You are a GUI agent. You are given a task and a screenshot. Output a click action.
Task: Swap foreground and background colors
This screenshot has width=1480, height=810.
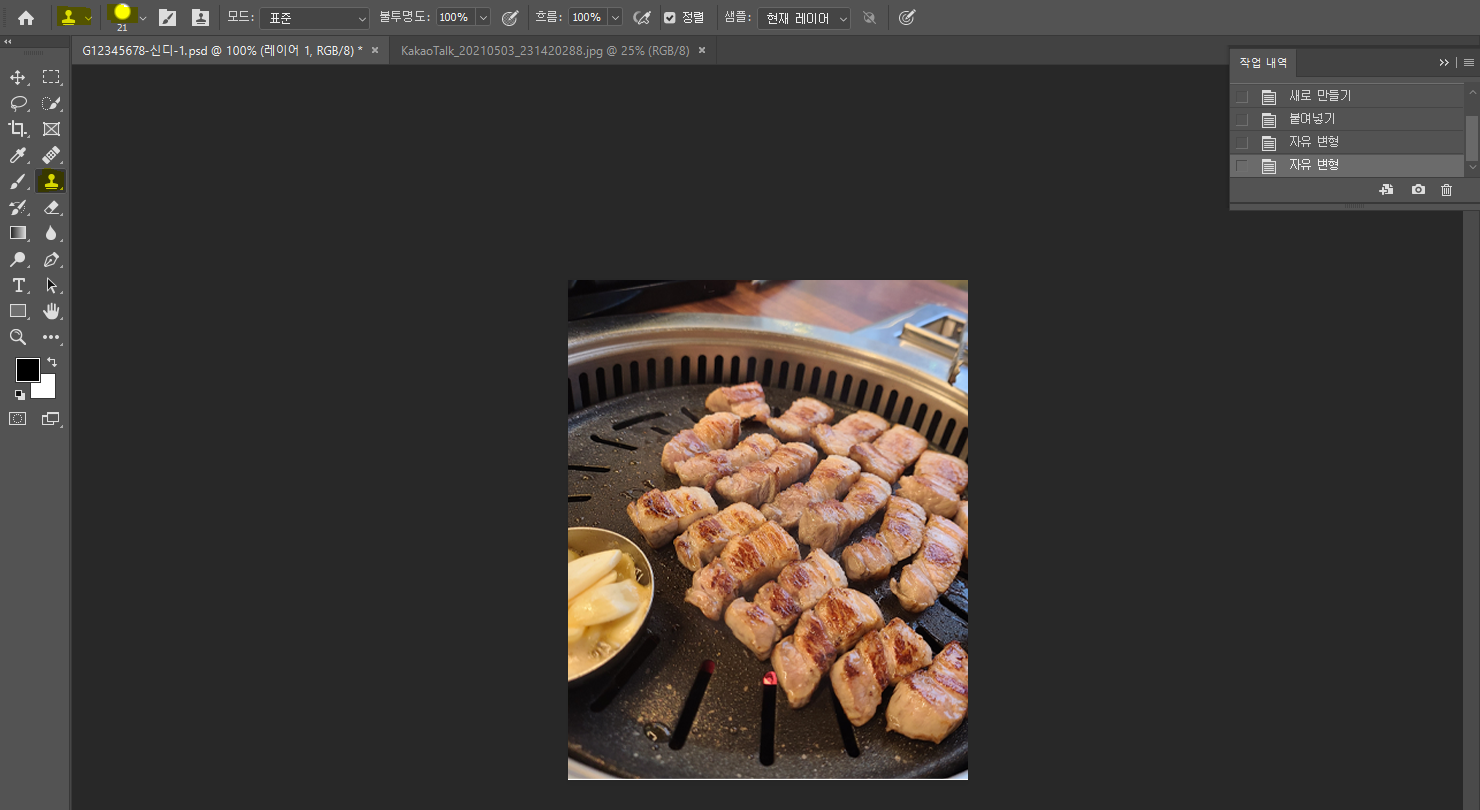tap(52, 362)
